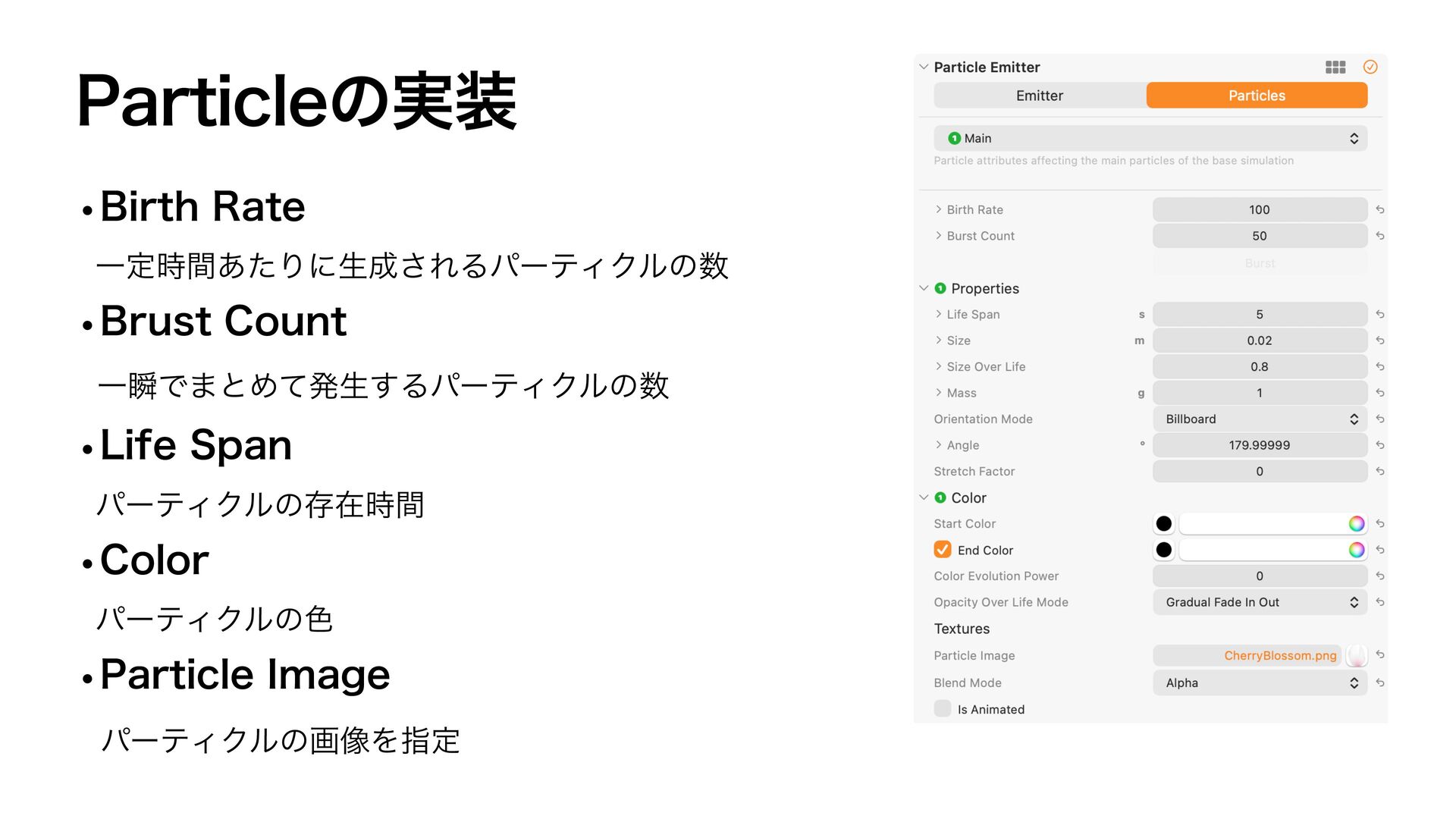Click revert arrow next to Blend Mode
The image size is (1456, 819).
click(x=1380, y=683)
